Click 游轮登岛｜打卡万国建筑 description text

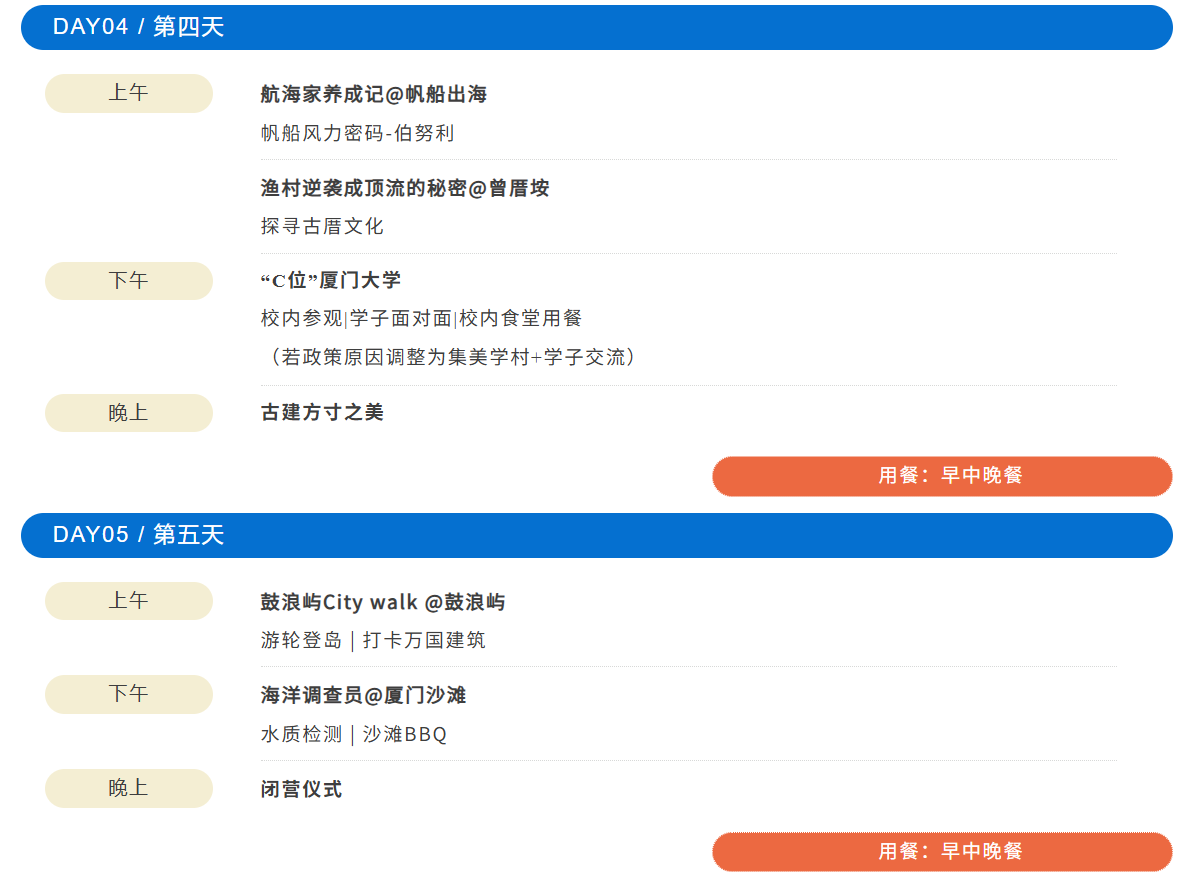(x=373, y=640)
